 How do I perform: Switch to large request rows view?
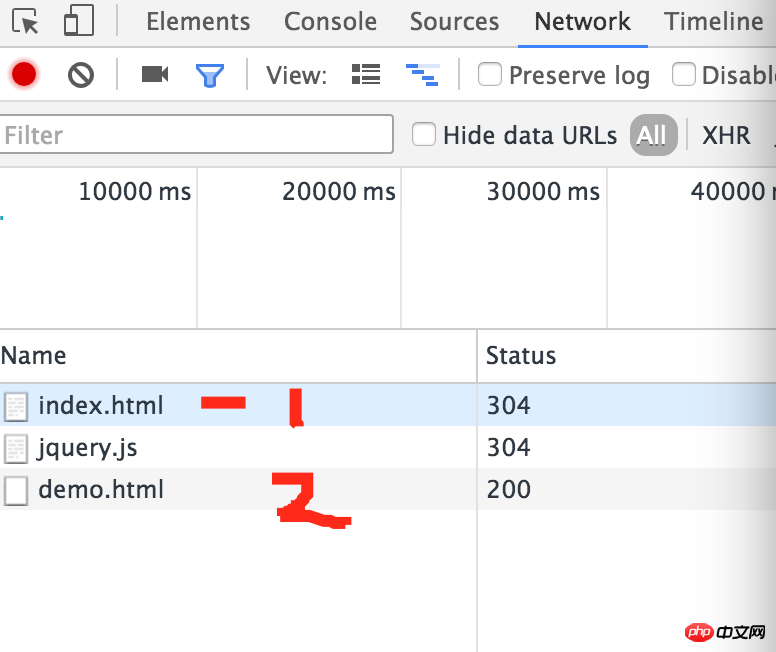coord(366,74)
